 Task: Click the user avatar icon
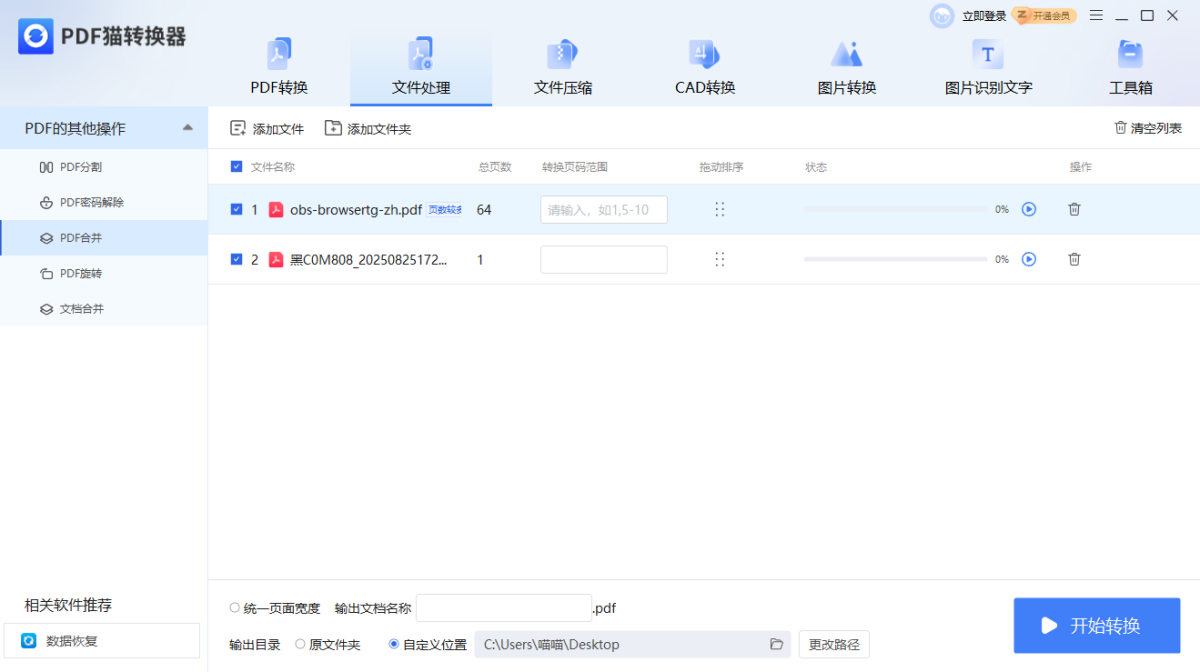coord(941,16)
